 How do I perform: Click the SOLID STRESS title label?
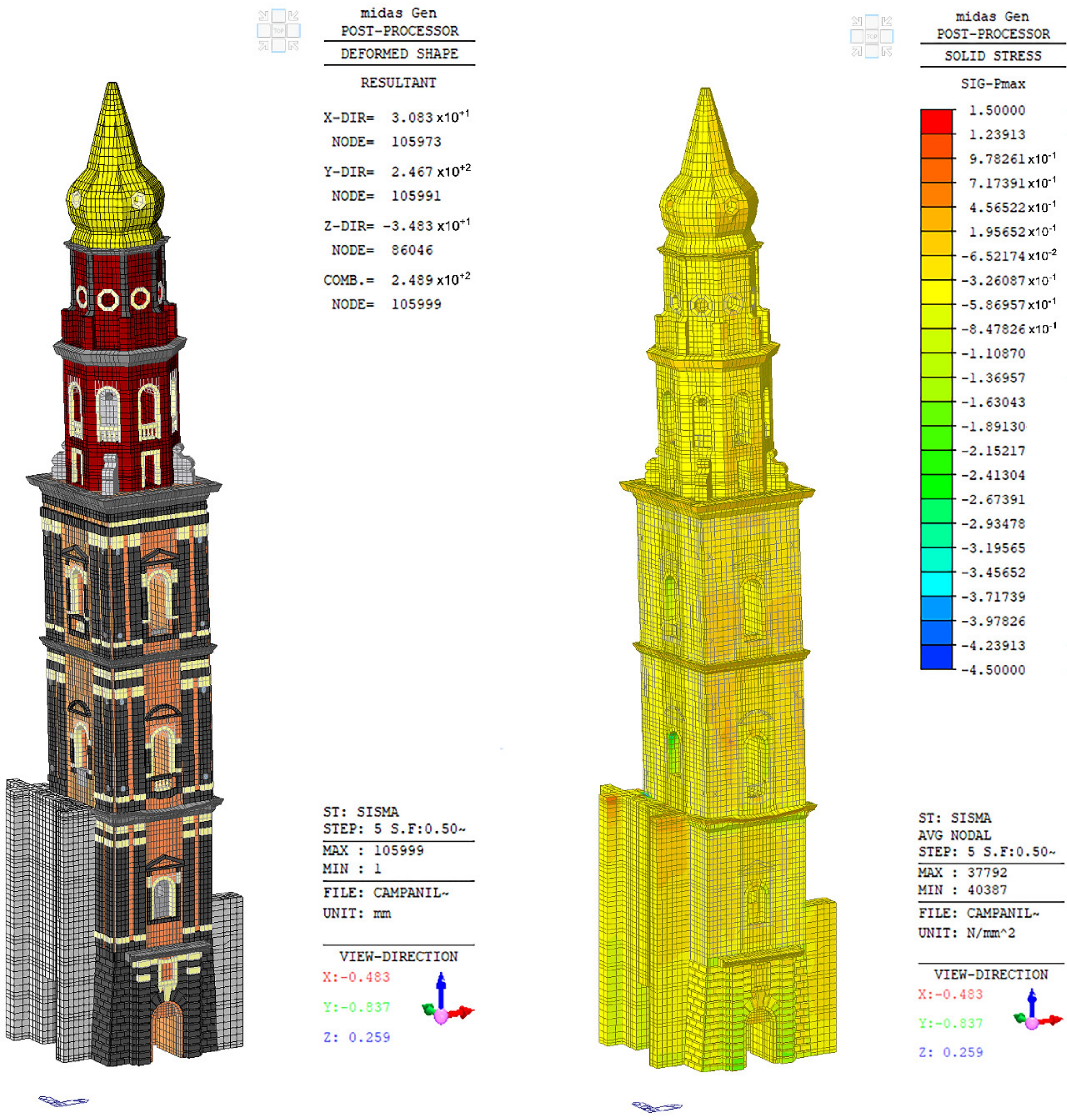click(992, 56)
